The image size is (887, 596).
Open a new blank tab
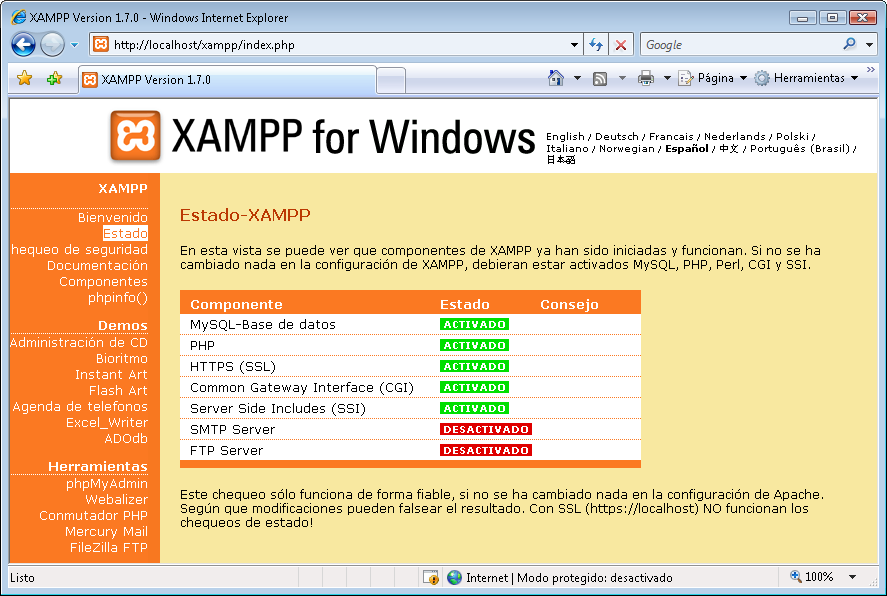point(391,80)
